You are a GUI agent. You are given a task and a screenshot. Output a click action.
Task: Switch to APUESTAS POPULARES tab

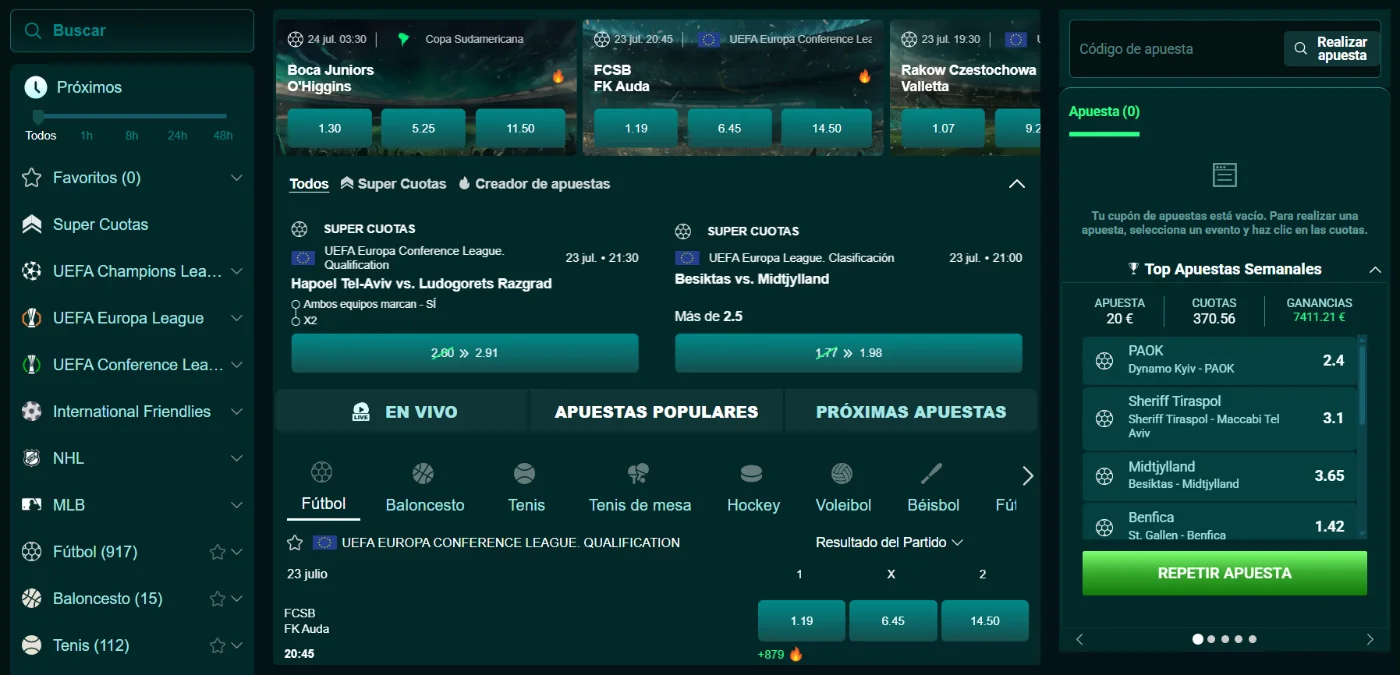pos(656,412)
